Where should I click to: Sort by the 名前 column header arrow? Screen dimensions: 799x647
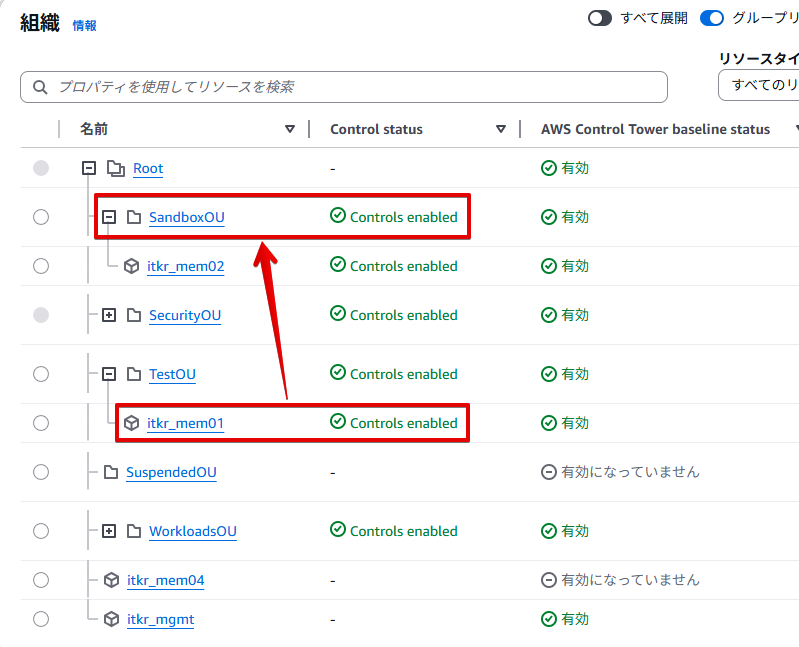(290, 129)
